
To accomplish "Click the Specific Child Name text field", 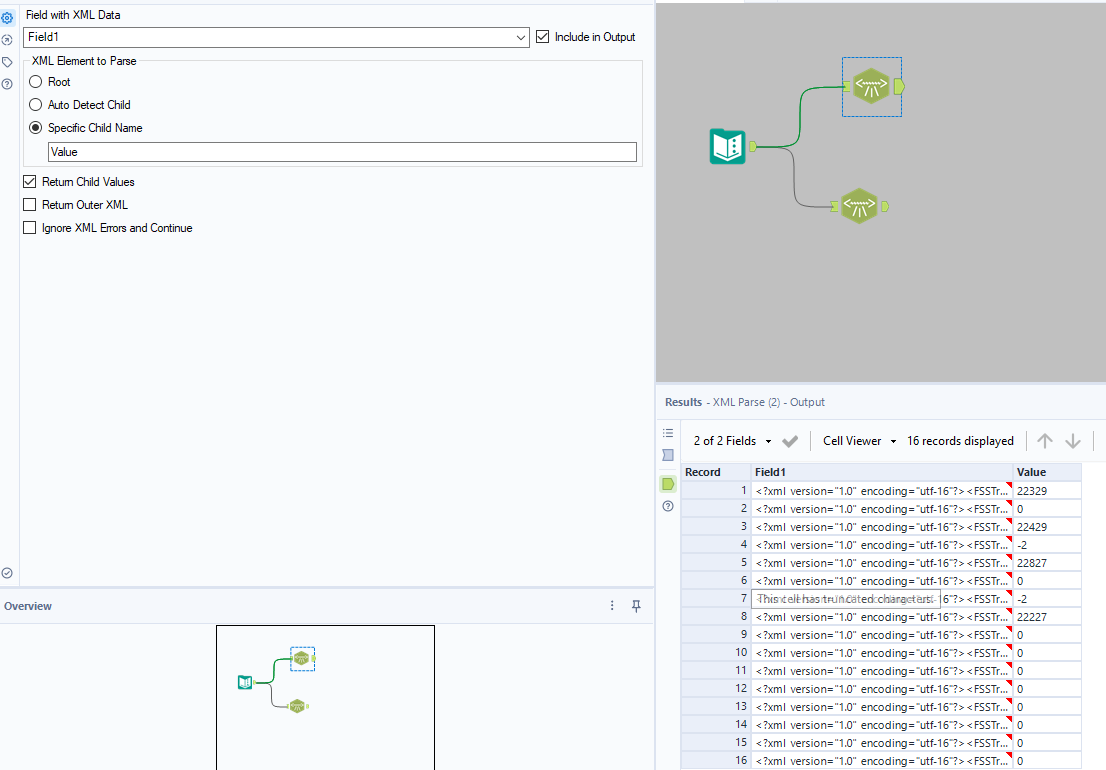I will coord(342,152).
